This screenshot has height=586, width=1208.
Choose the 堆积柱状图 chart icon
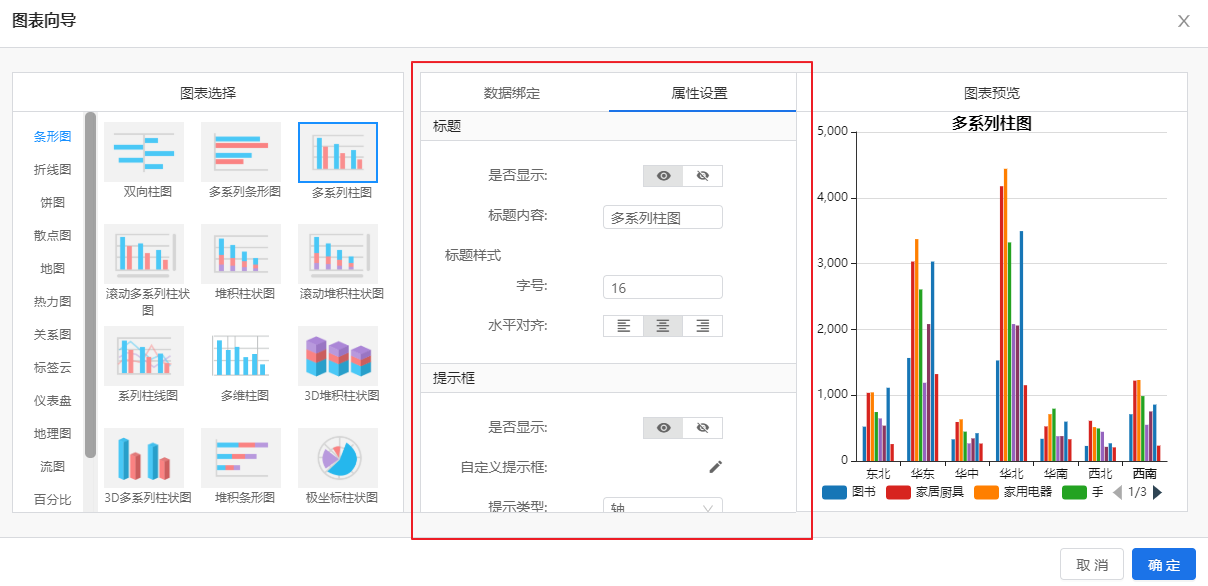click(241, 254)
